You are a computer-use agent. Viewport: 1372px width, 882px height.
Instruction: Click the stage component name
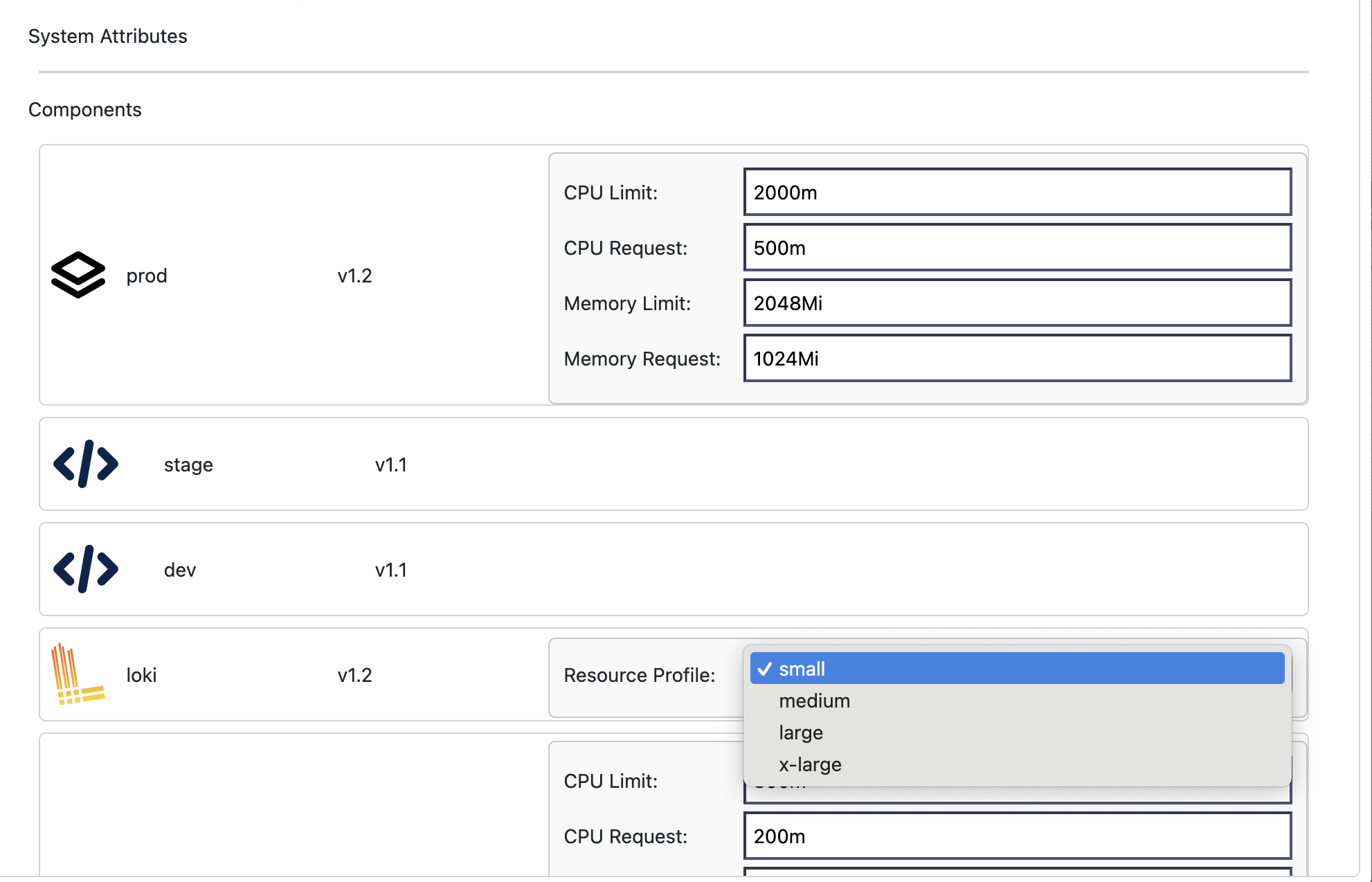click(x=188, y=465)
